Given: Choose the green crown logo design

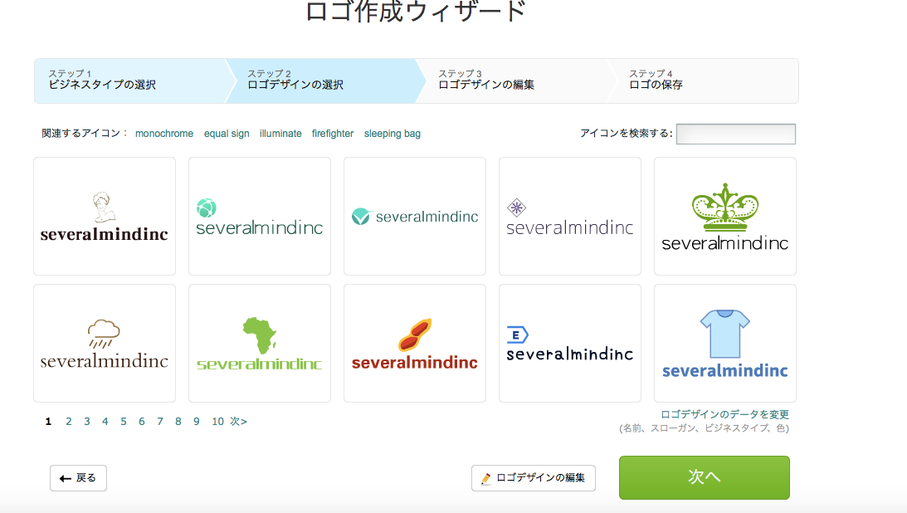Looking at the screenshot, I should pyautogui.click(x=725, y=216).
